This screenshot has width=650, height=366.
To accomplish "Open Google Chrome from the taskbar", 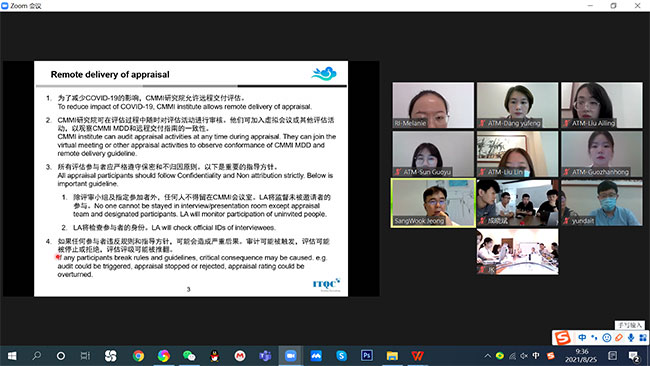I will [138, 356].
